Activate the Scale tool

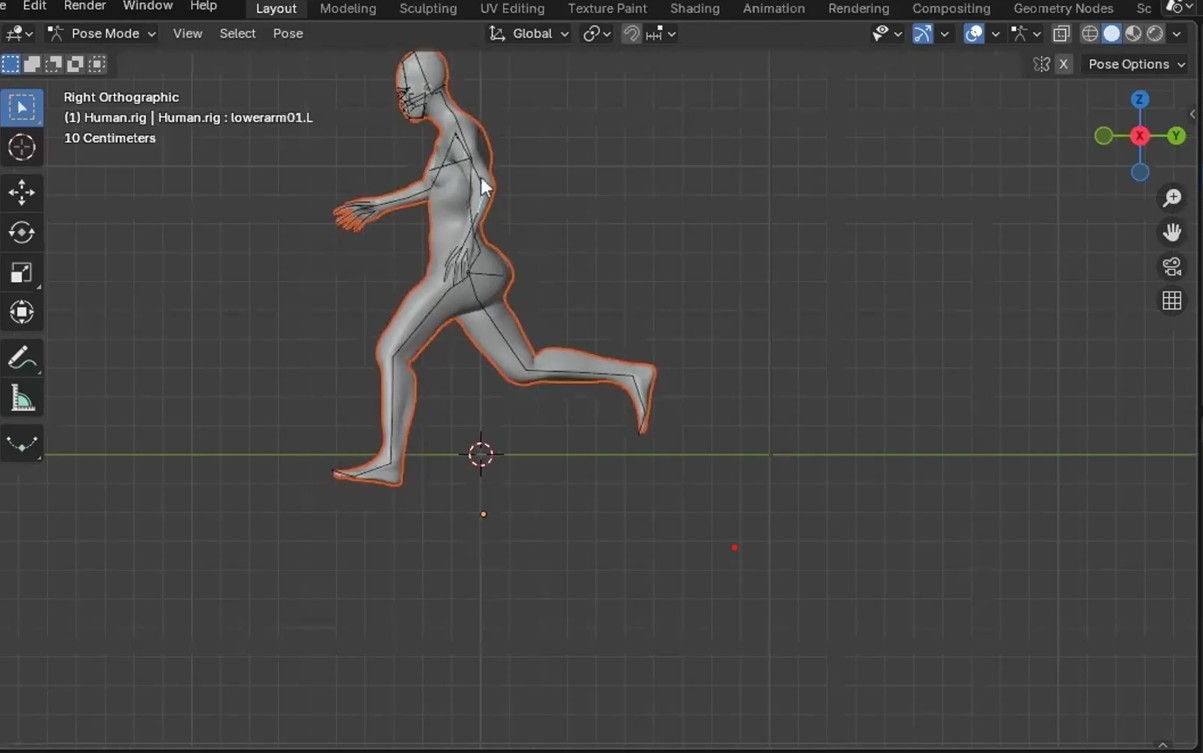(22, 273)
